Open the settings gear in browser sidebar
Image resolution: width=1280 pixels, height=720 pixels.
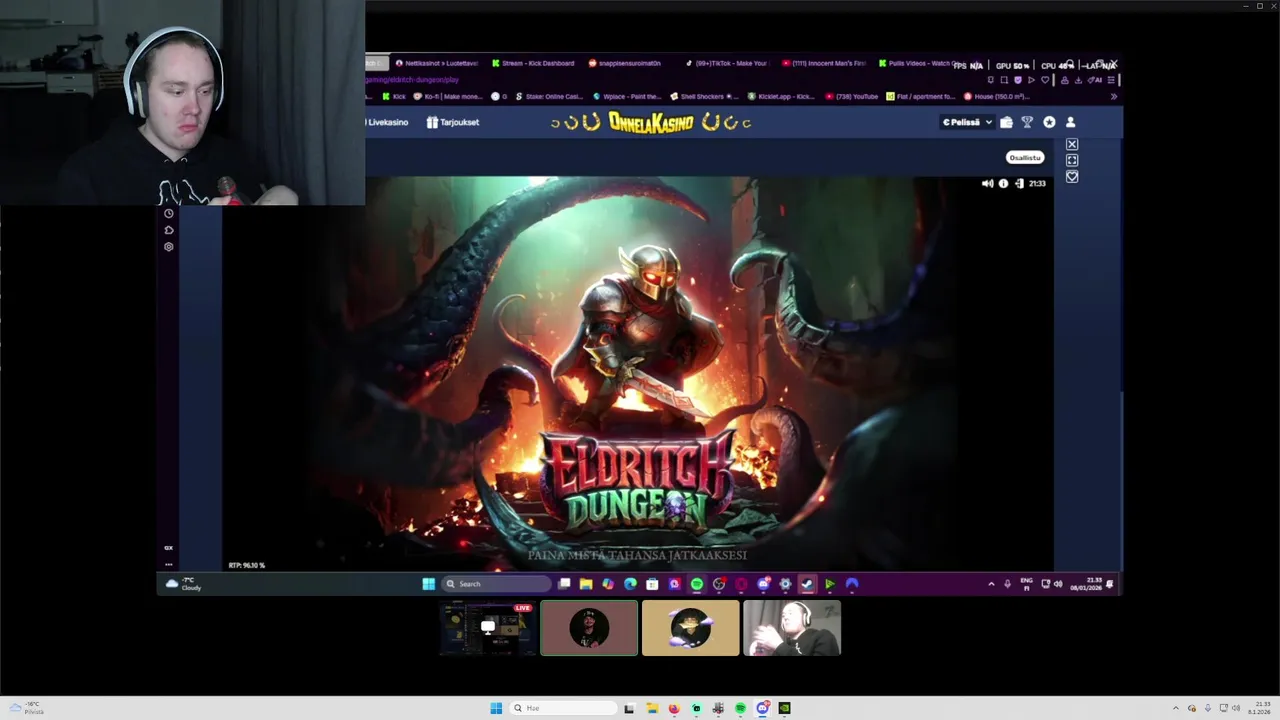(168, 246)
